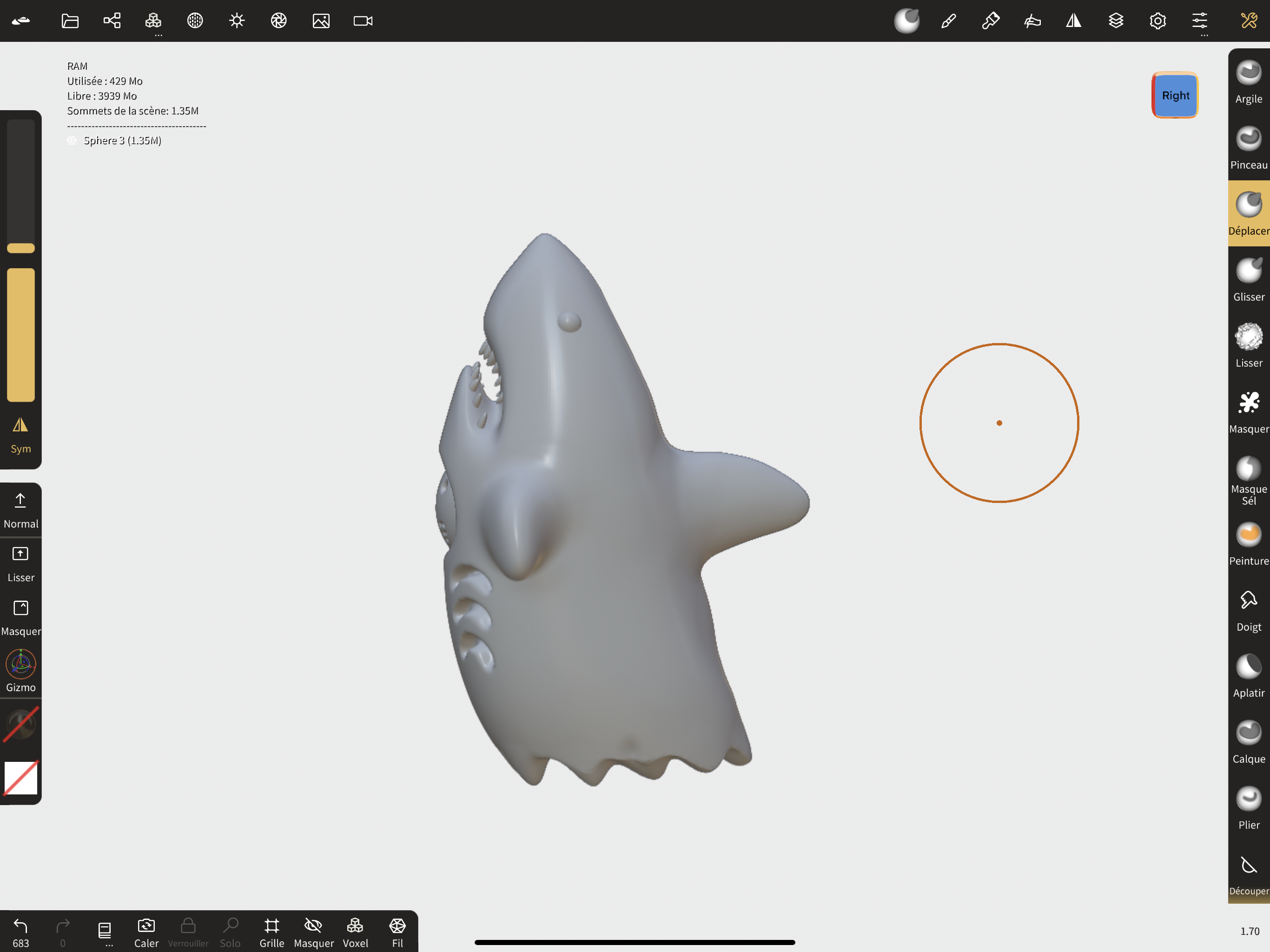Select the Masquer mask tool in right panel
This screenshot has height=952, width=1270.
pyautogui.click(x=1248, y=412)
